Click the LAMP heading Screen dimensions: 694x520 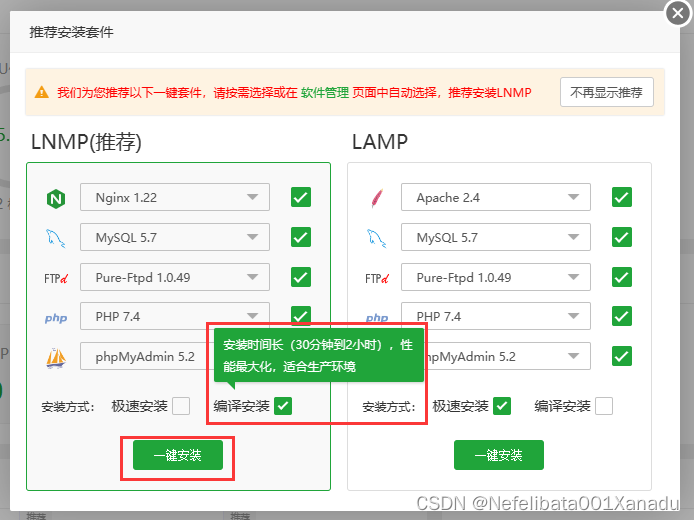point(380,143)
